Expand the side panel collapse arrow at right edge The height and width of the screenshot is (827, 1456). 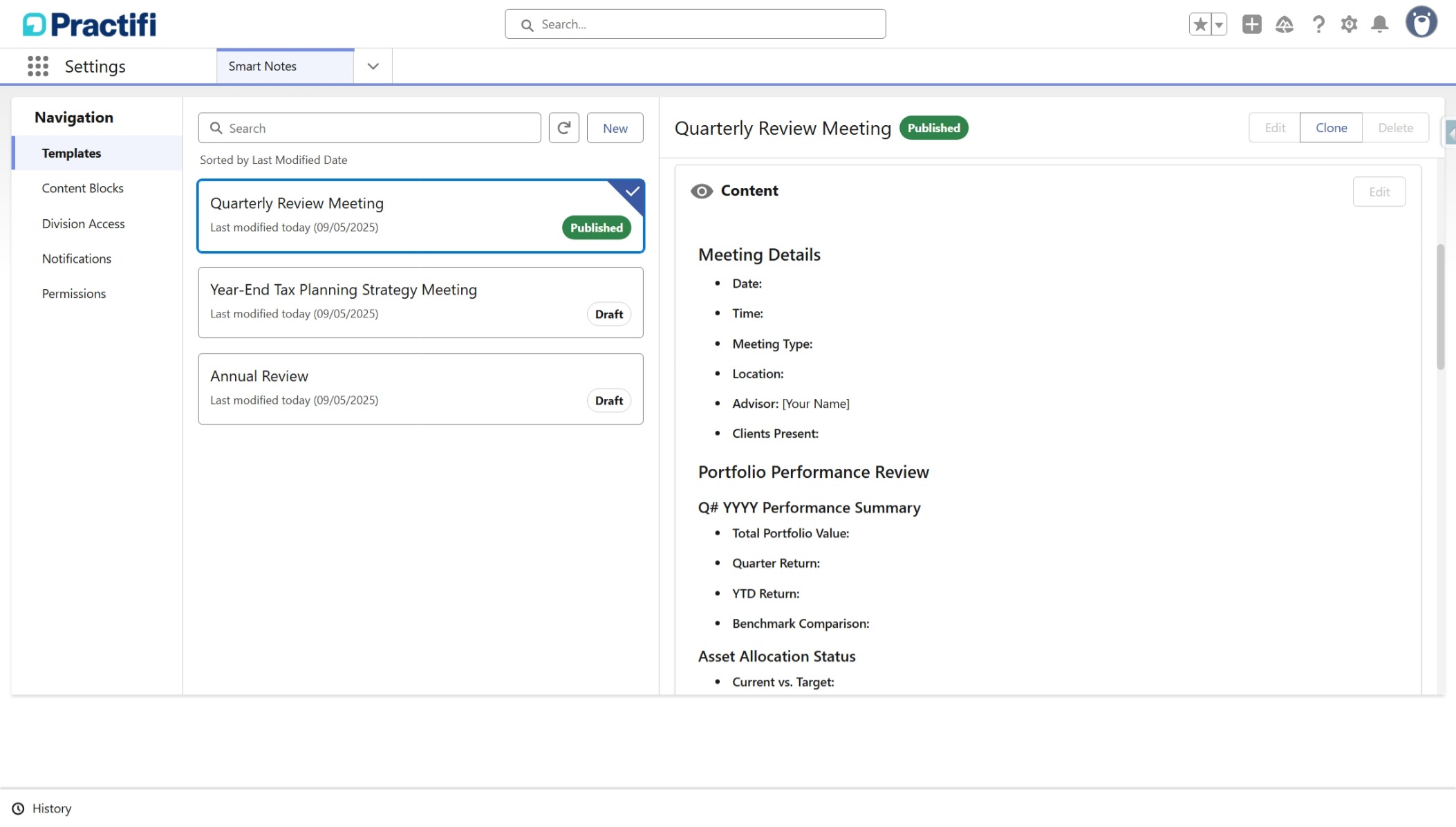pyautogui.click(x=1450, y=132)
